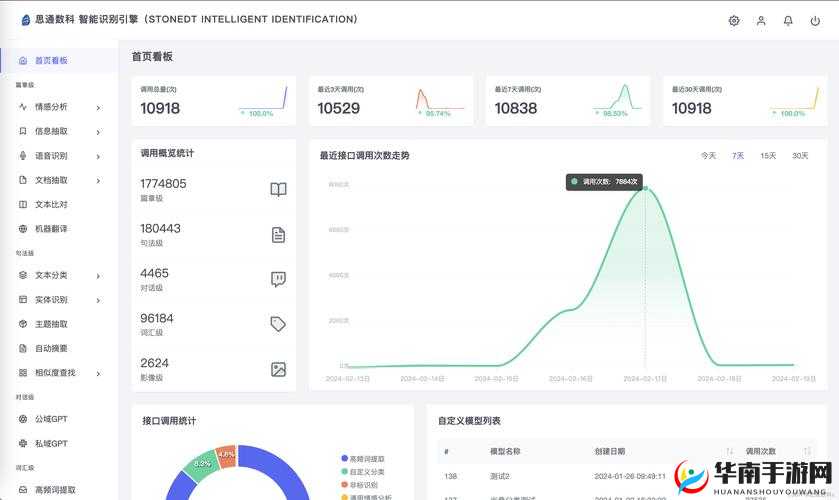839x500 pixels.
Task: Click the tag icon beside 96184
Action: [x=278, y=324]
